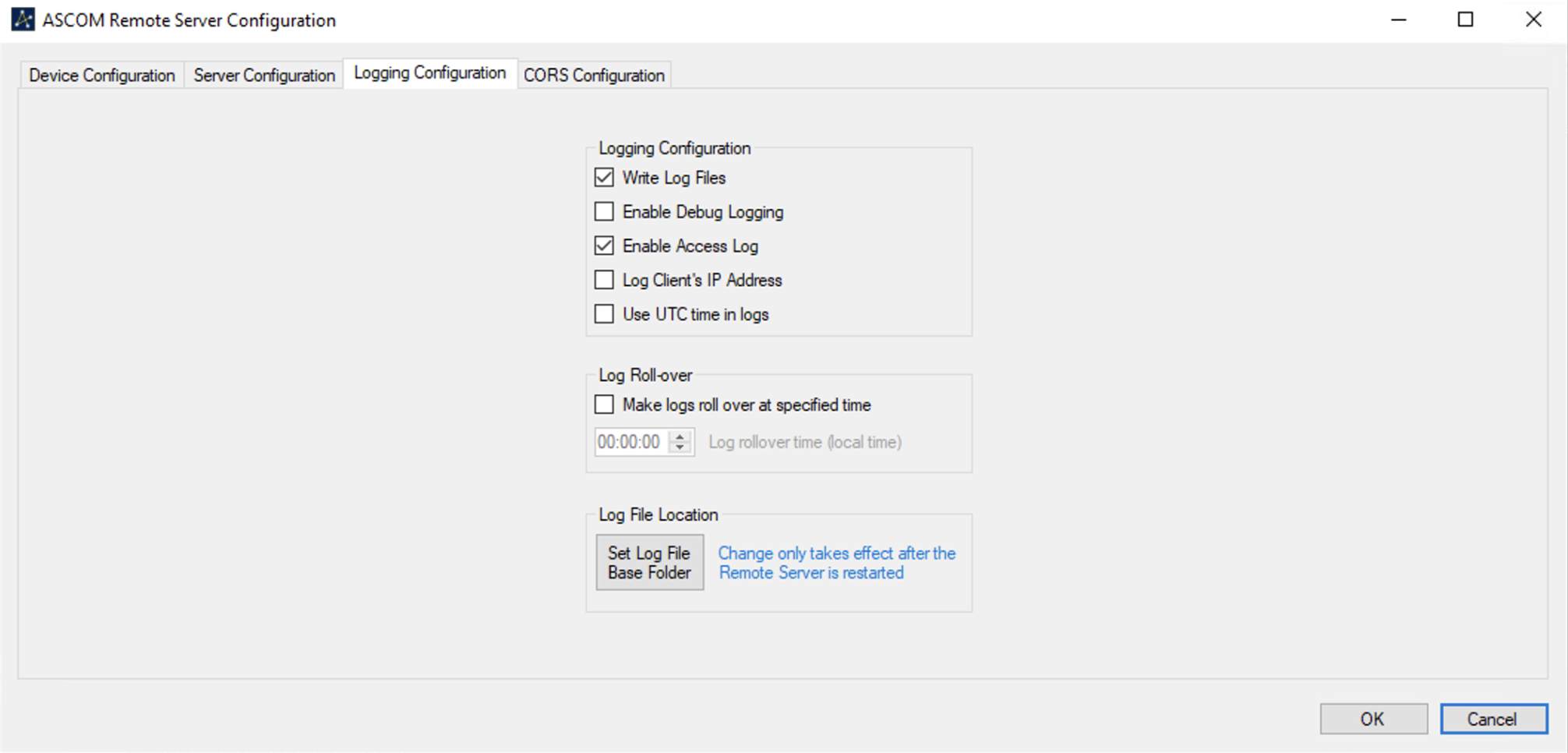This screenshot has width=1568, height=753.
Task: Toggle Enable Access Log checkbox
Action: [x=604, y=246]
